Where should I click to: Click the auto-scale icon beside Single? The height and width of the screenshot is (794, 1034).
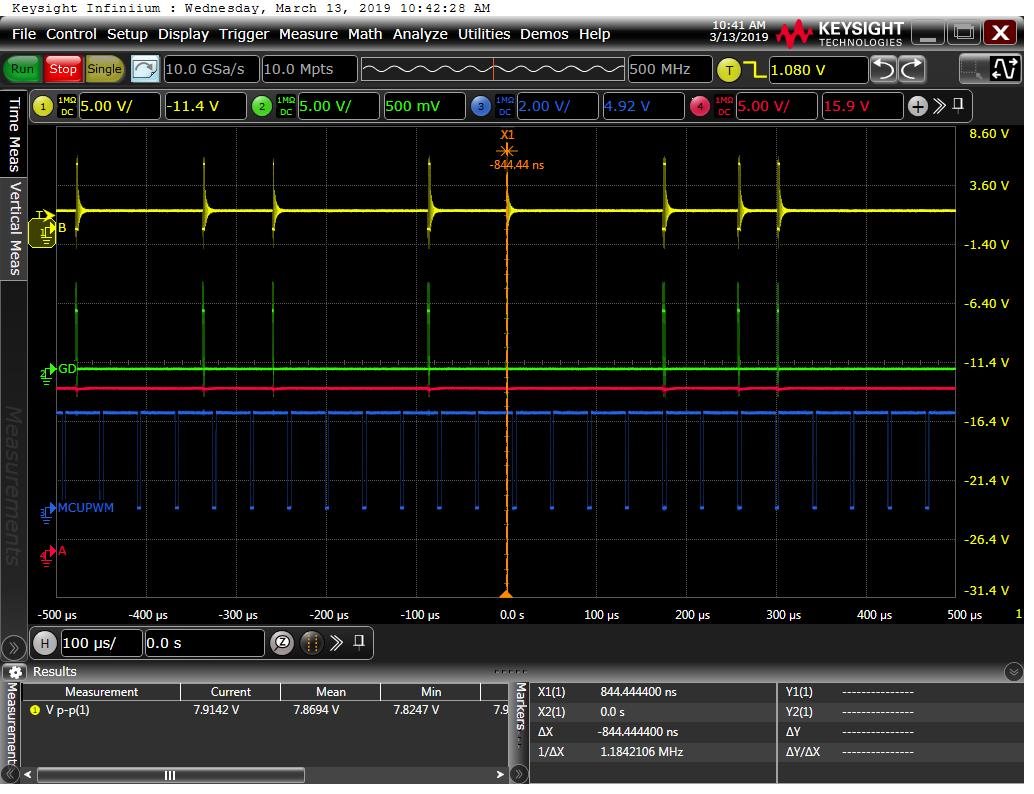[145, 69]
